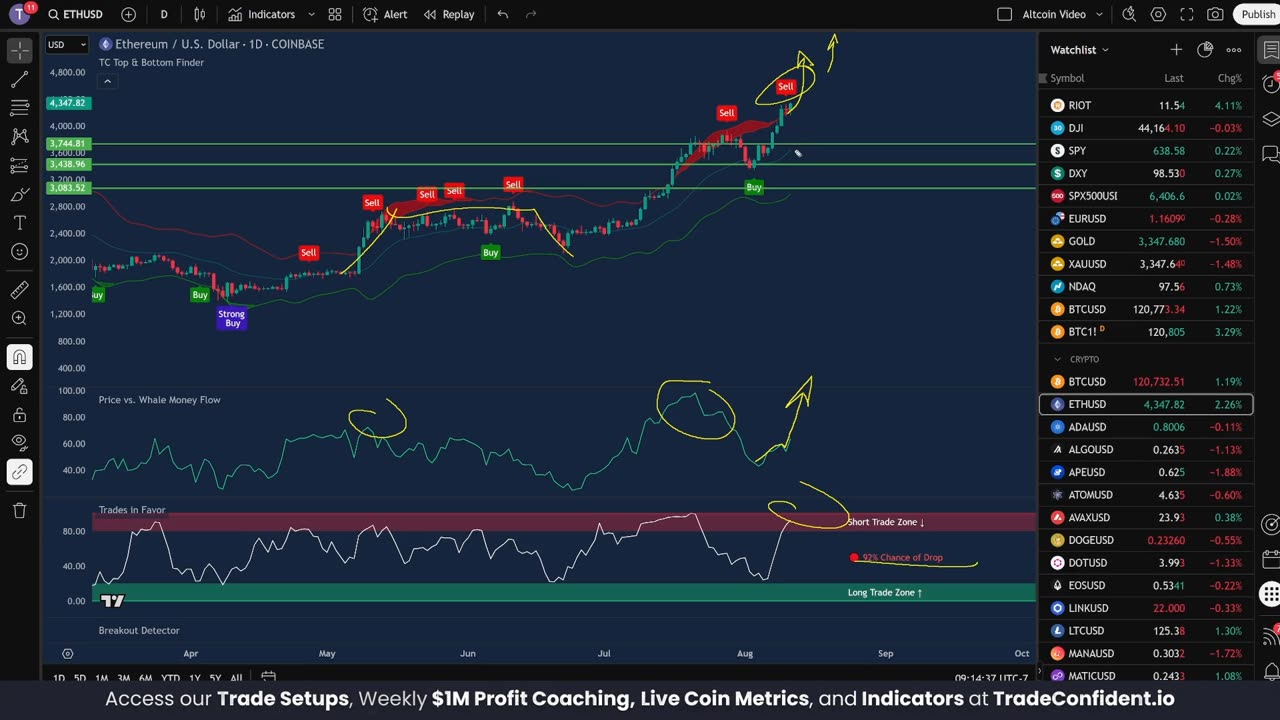The image size is (1280, 720).
Task: Change the D chart interval
Action: click(164, 14)
